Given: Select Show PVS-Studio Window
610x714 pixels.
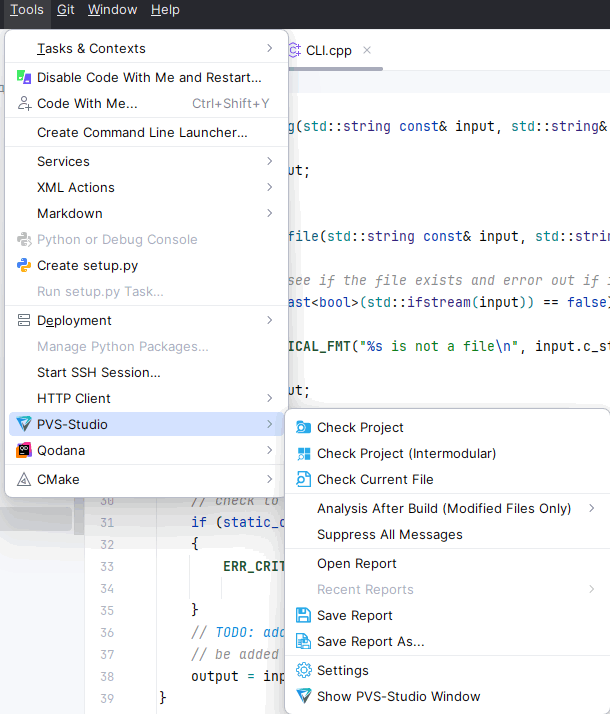Looking at the screenshot, I should [398, 696].
